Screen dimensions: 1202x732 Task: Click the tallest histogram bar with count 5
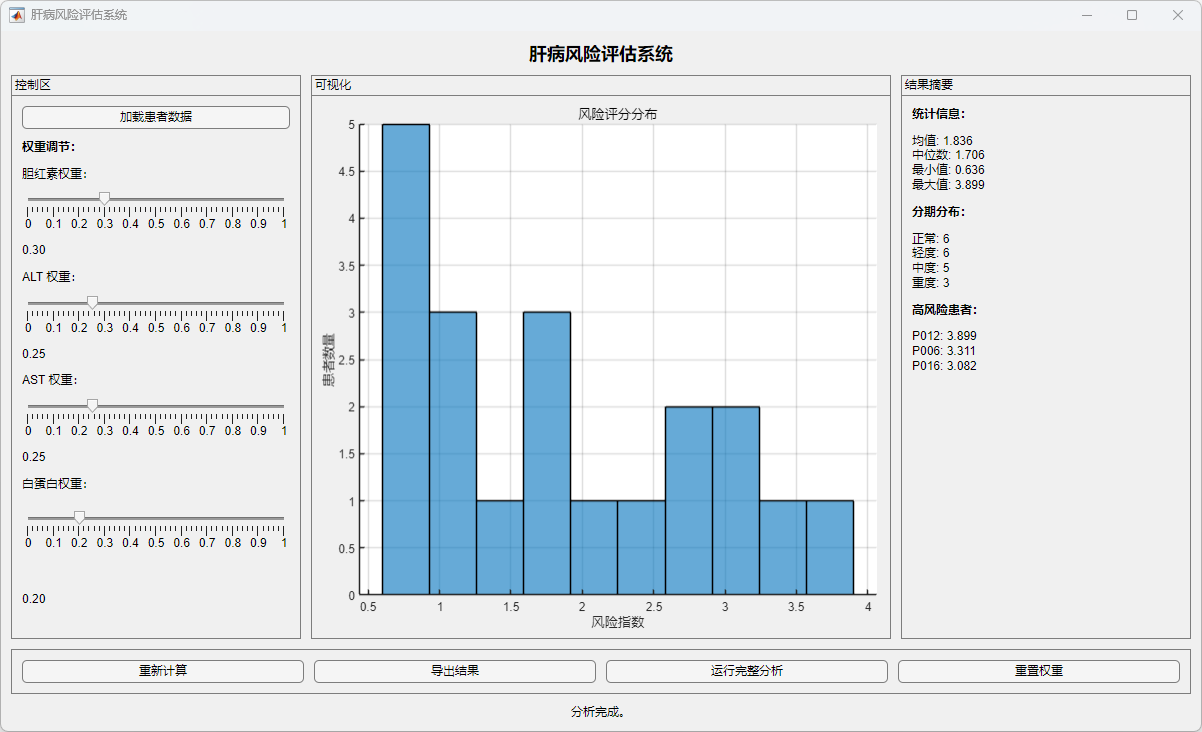point(406,360)
